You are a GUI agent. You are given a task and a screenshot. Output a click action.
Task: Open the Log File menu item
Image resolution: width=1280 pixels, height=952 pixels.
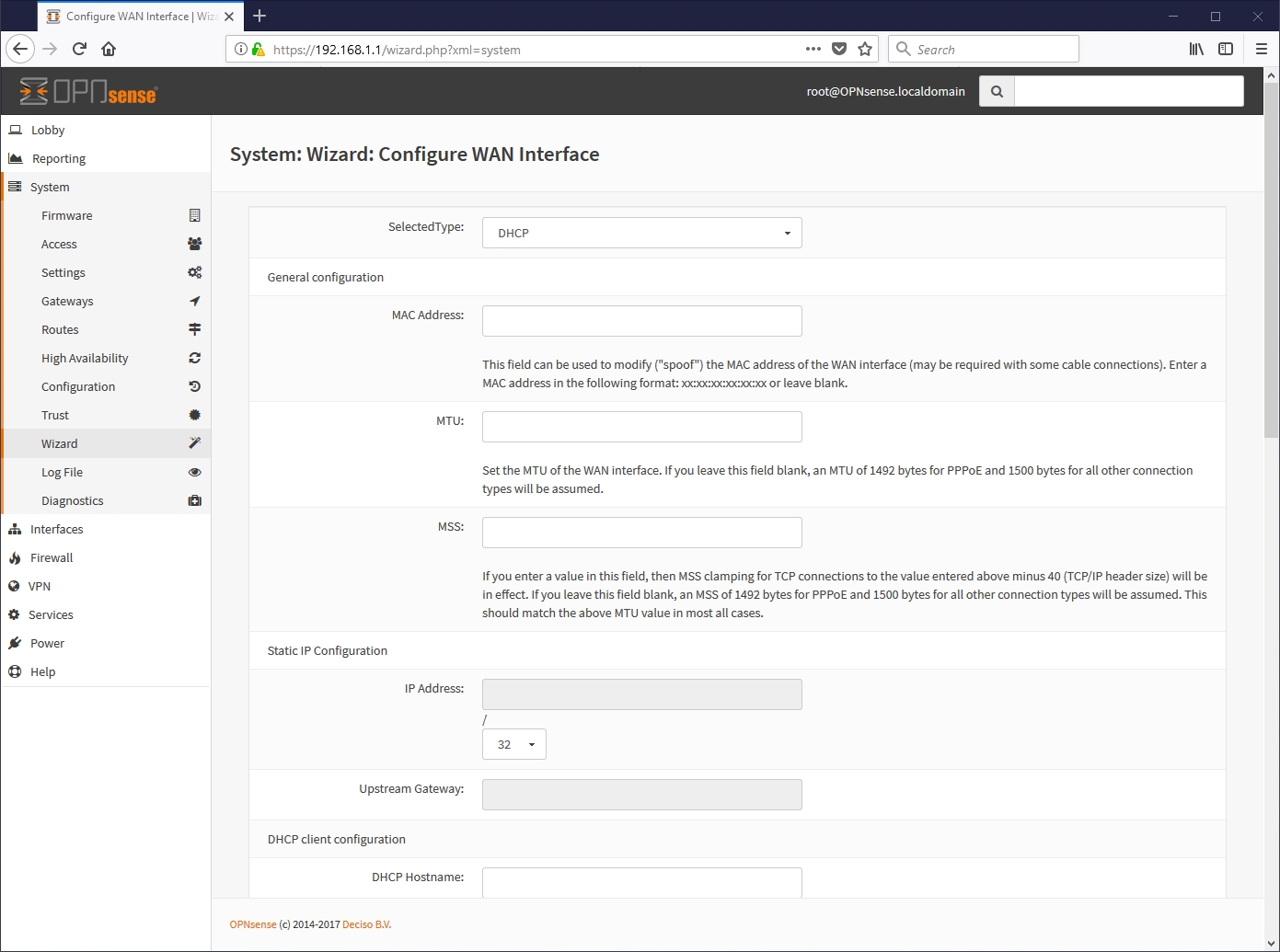point(62,473)
